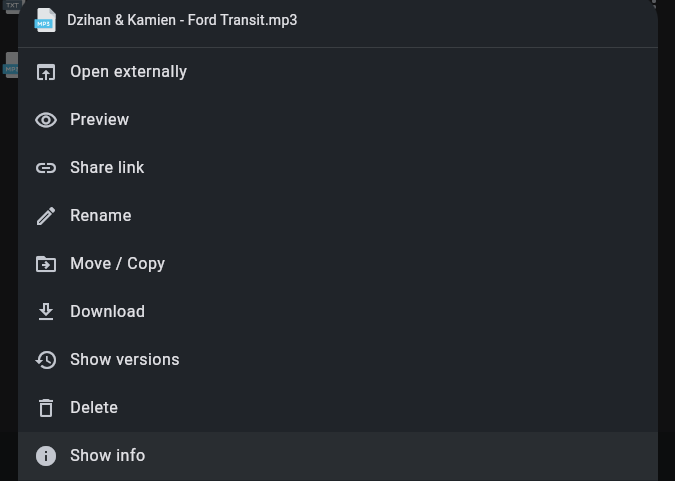
Task: Select the Download text entry
Action: 108,312
